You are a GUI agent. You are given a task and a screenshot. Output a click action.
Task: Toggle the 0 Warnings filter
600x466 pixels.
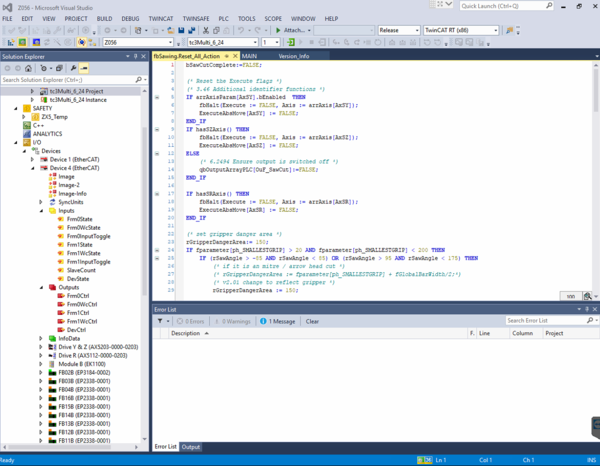[230, 321]
